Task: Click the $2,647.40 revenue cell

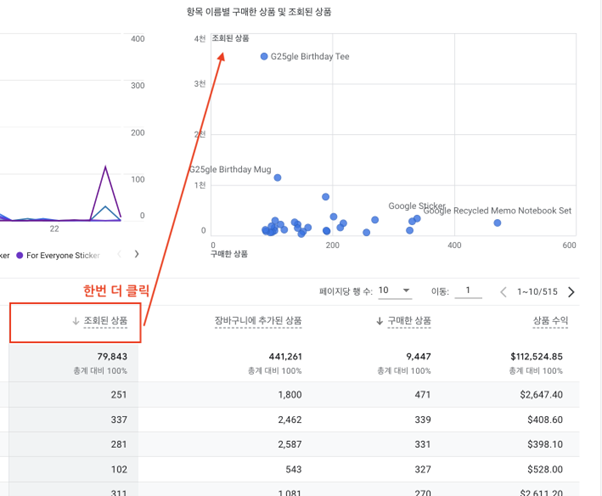Action: click(x=541, y=395)
